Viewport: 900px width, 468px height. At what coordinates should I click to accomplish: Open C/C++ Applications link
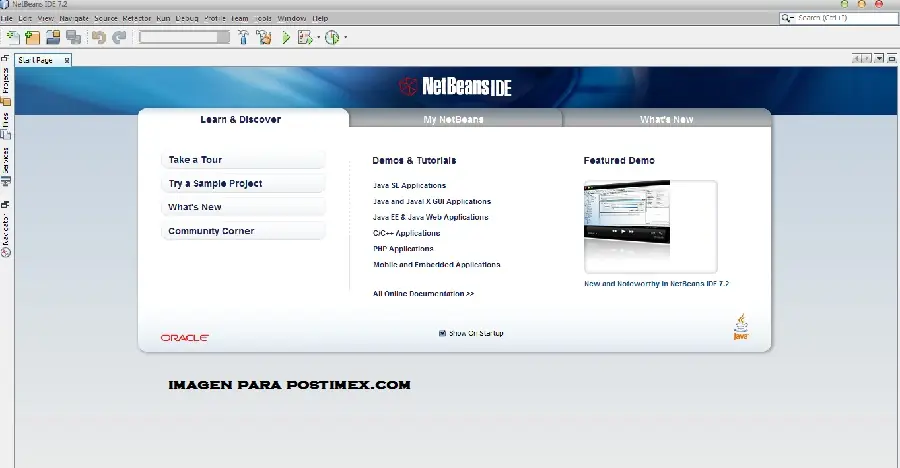coord(406,233)
